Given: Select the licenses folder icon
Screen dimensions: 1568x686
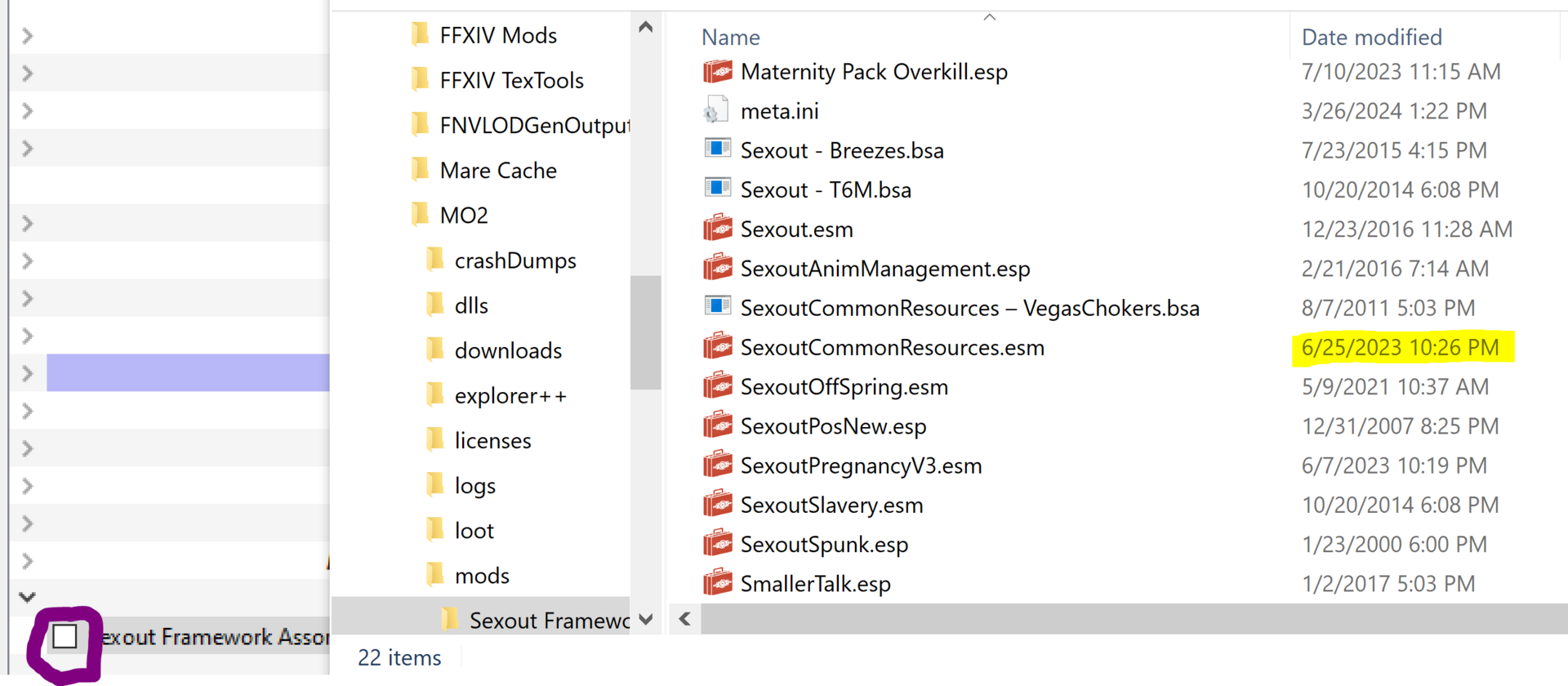Looking at the screenshot, I should (x=435, y=439).
